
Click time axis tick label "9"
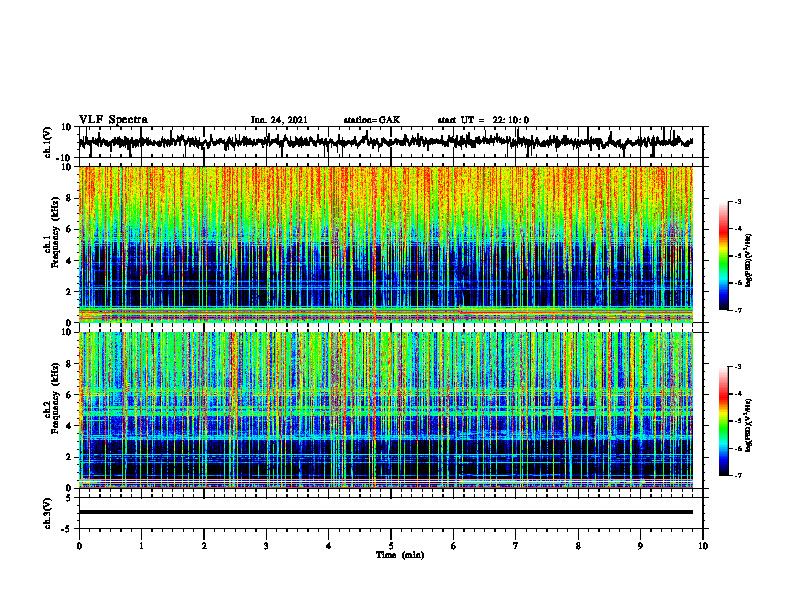coord(640,546)
